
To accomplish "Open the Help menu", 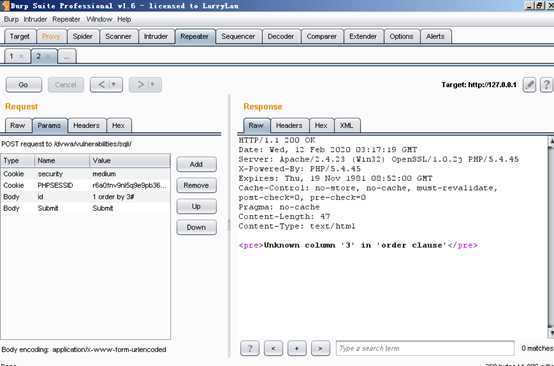I will pyautogui.click(x=124, y=19).
